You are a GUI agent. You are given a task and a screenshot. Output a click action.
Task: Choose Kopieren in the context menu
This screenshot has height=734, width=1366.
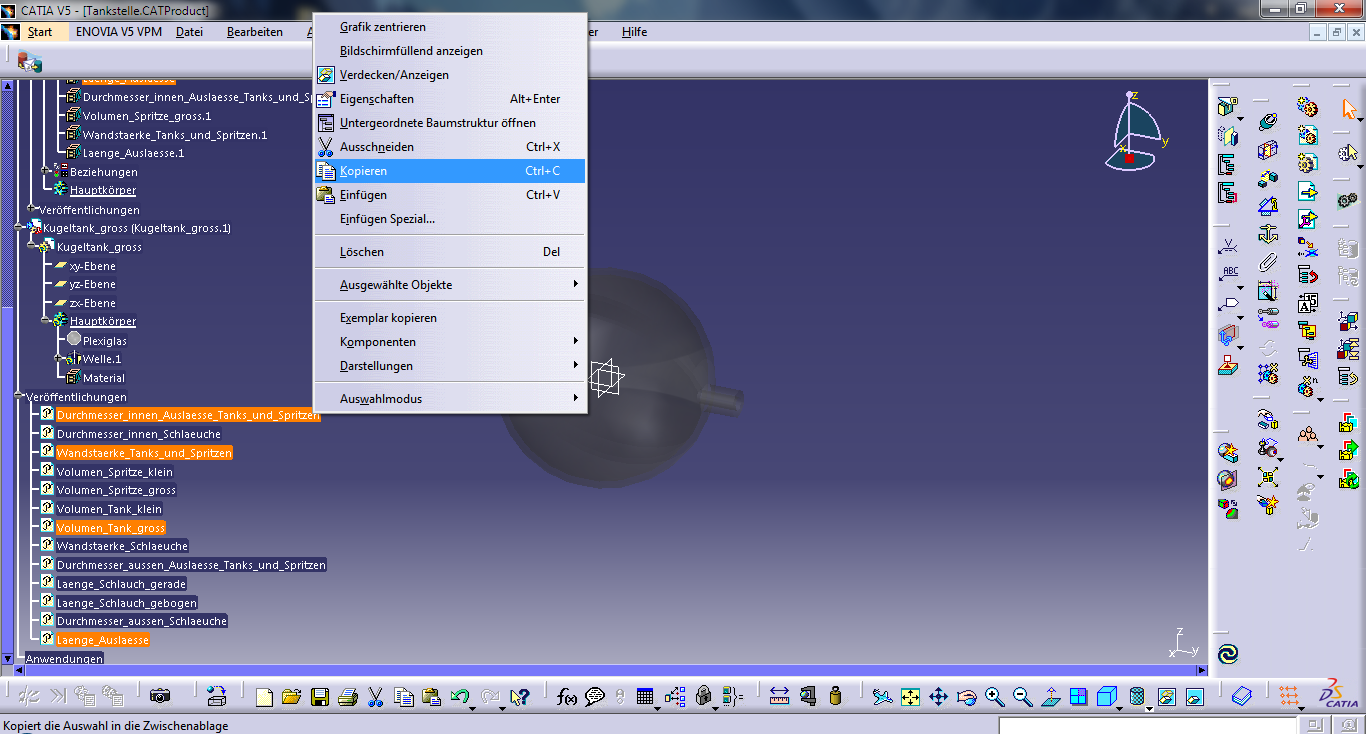click(450, 171)
